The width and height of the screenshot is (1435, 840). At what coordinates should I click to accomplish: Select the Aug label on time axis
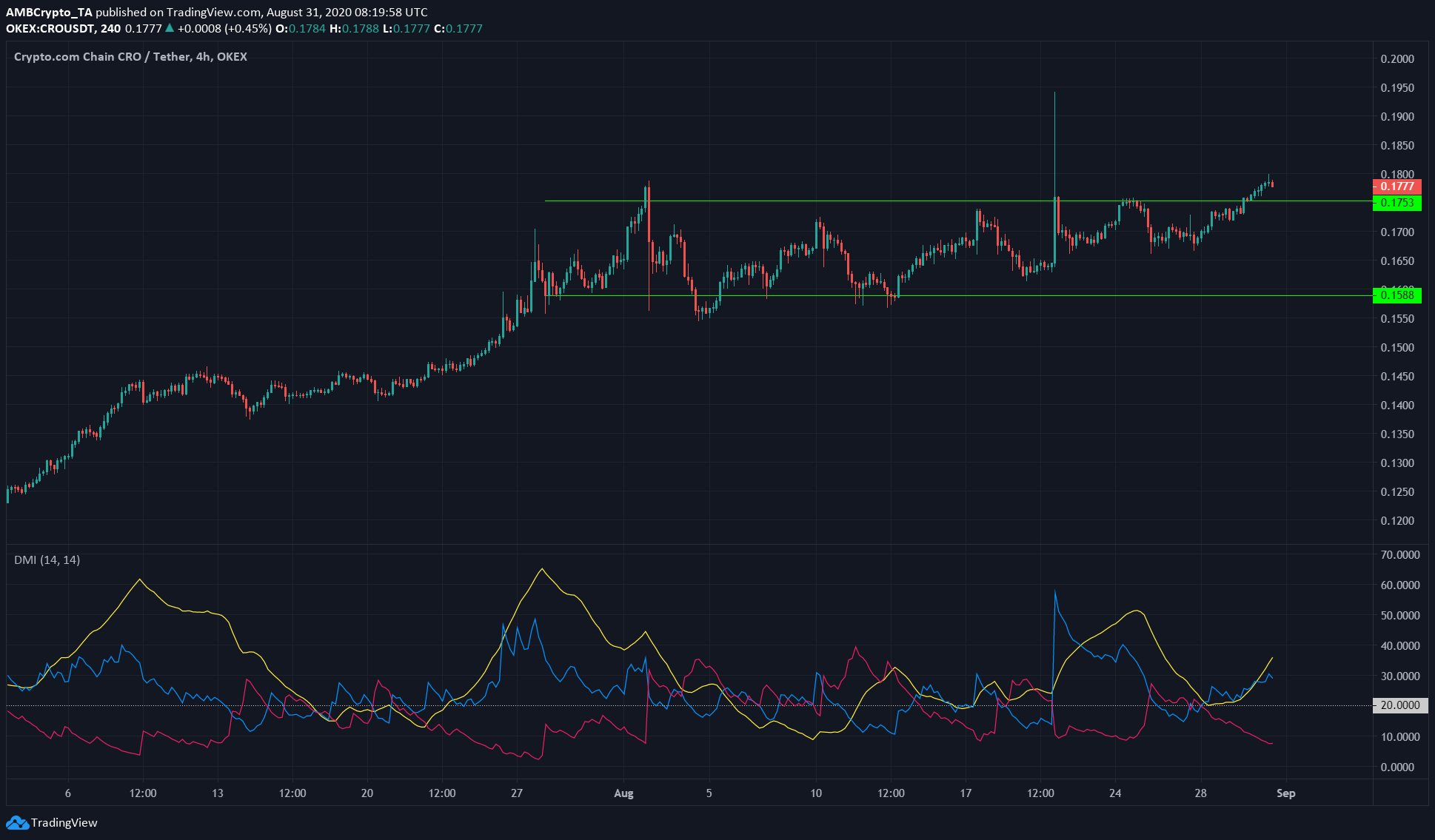623,793
